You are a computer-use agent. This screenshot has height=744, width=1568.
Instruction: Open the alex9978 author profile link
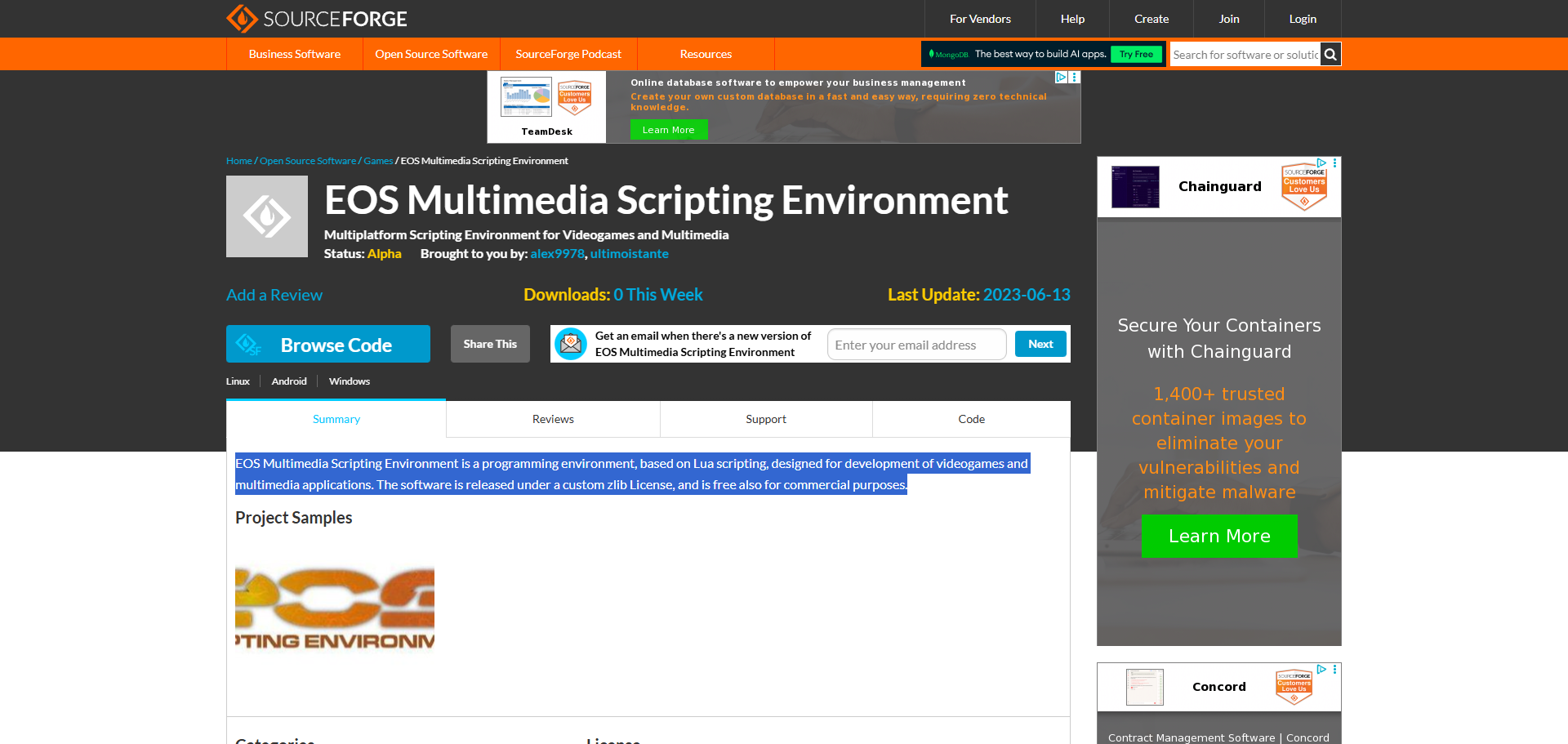tap(557, 254)
